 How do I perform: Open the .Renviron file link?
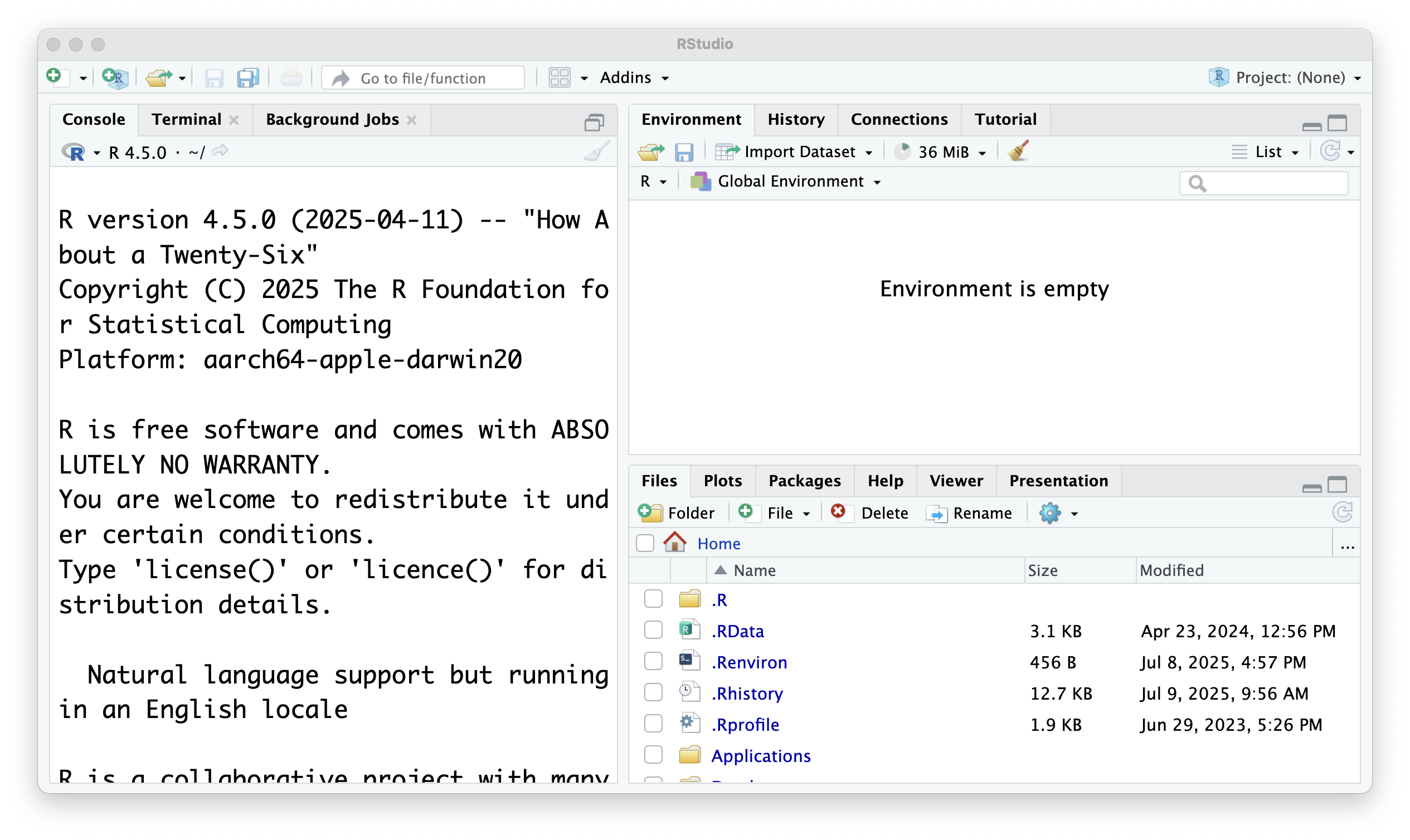[749, 662]
